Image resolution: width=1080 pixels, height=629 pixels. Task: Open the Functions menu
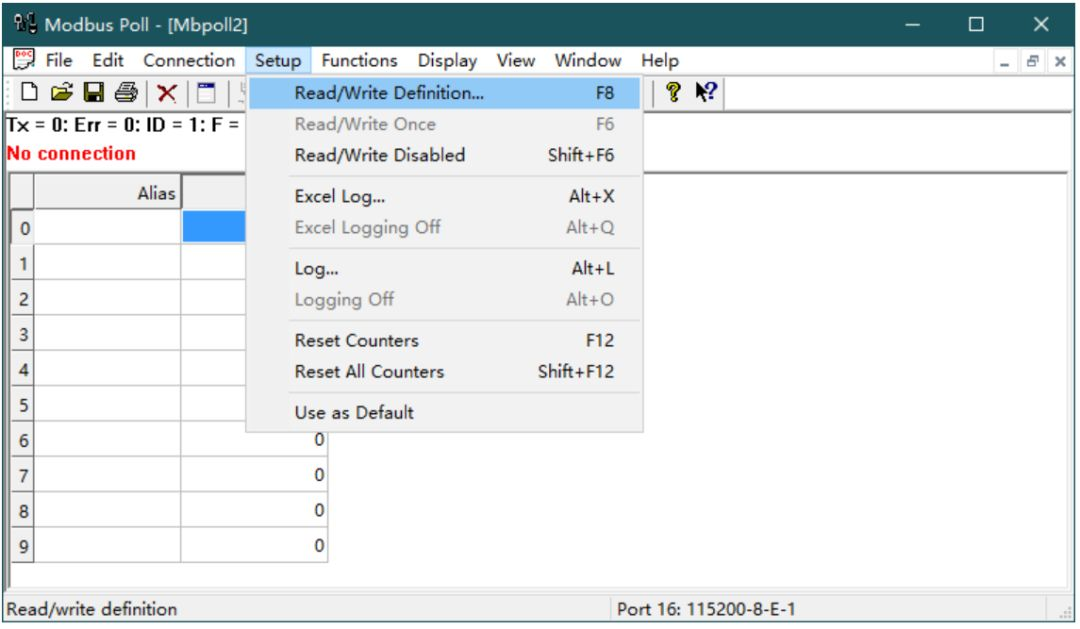click(359, 61)
